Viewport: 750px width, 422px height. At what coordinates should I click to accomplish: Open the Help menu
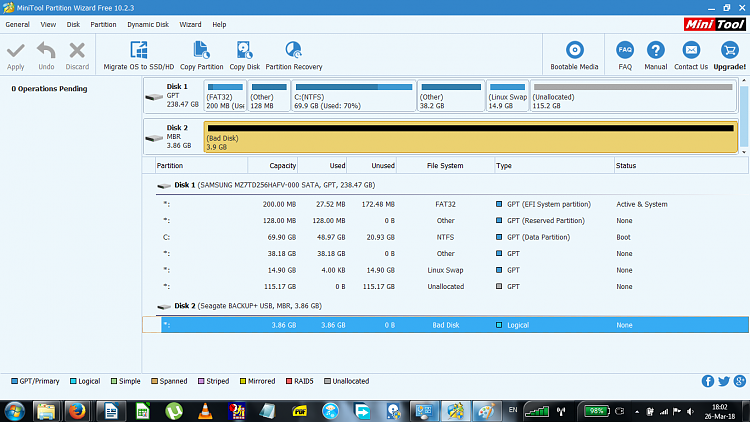click(219, 24)
